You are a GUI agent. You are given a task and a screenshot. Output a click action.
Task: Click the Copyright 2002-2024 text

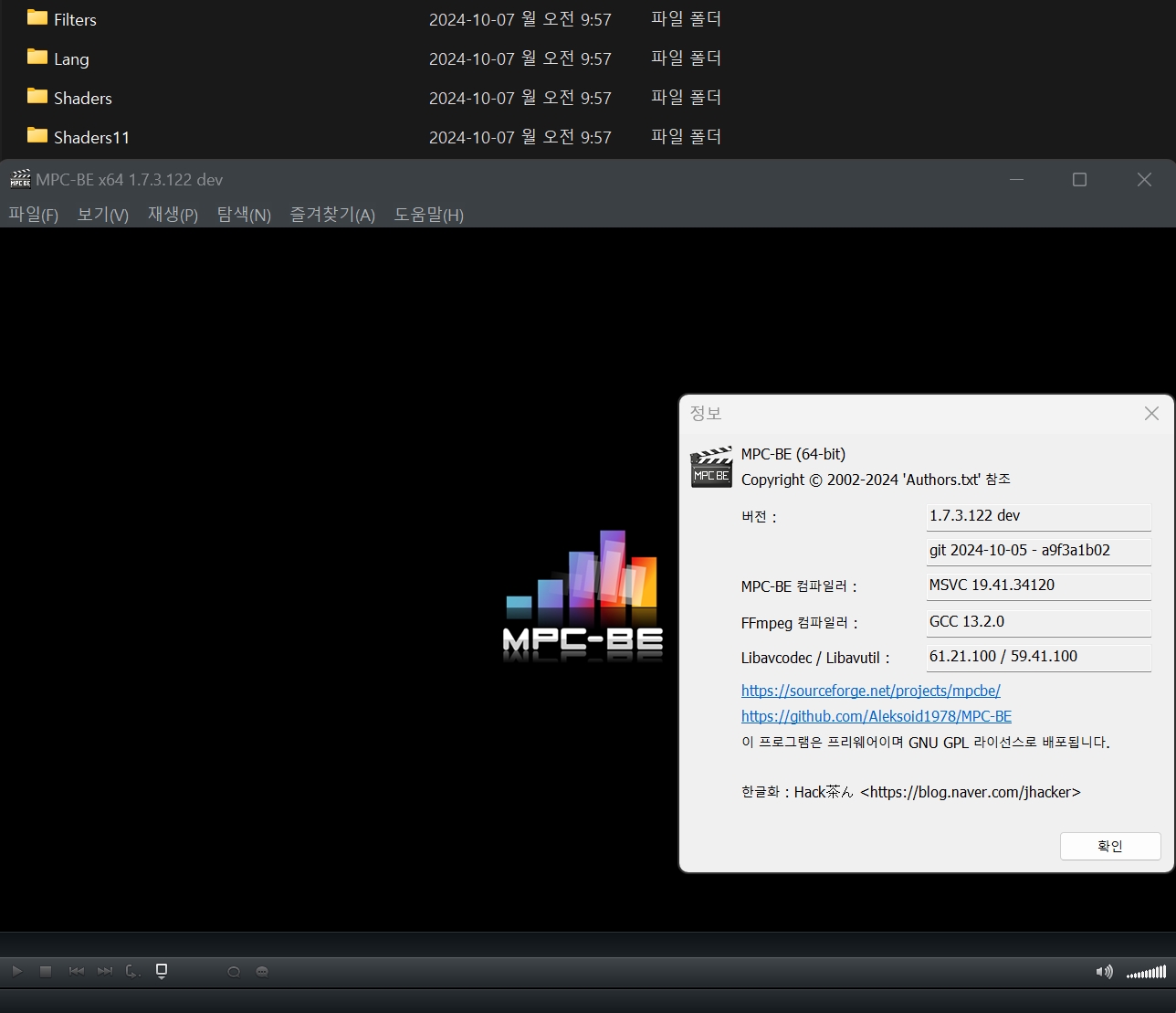click(x=876, y=480)
